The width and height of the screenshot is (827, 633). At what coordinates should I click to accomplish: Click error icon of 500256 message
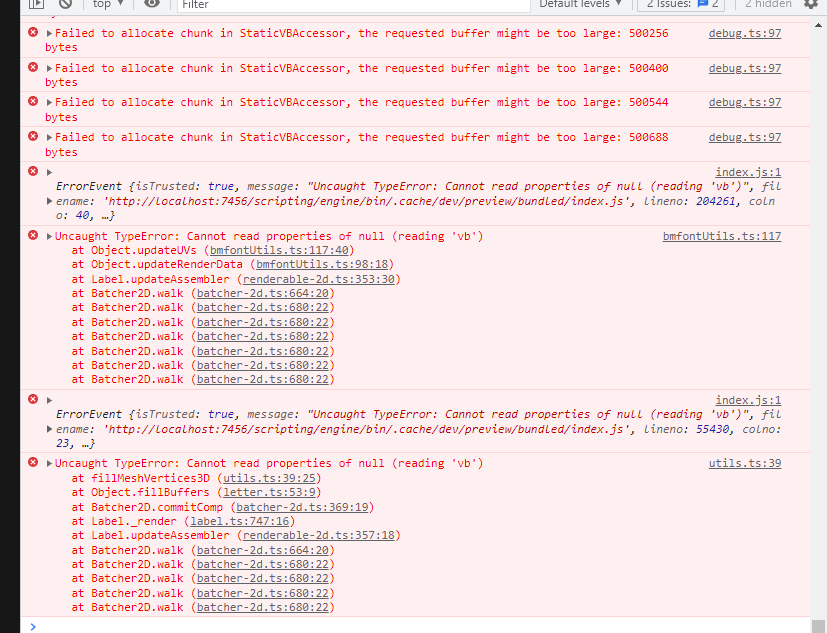tap(33, 32)
